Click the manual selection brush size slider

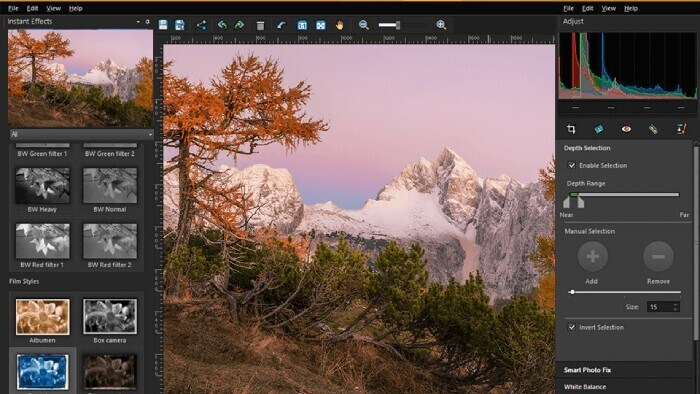click(x=625, y=292)
